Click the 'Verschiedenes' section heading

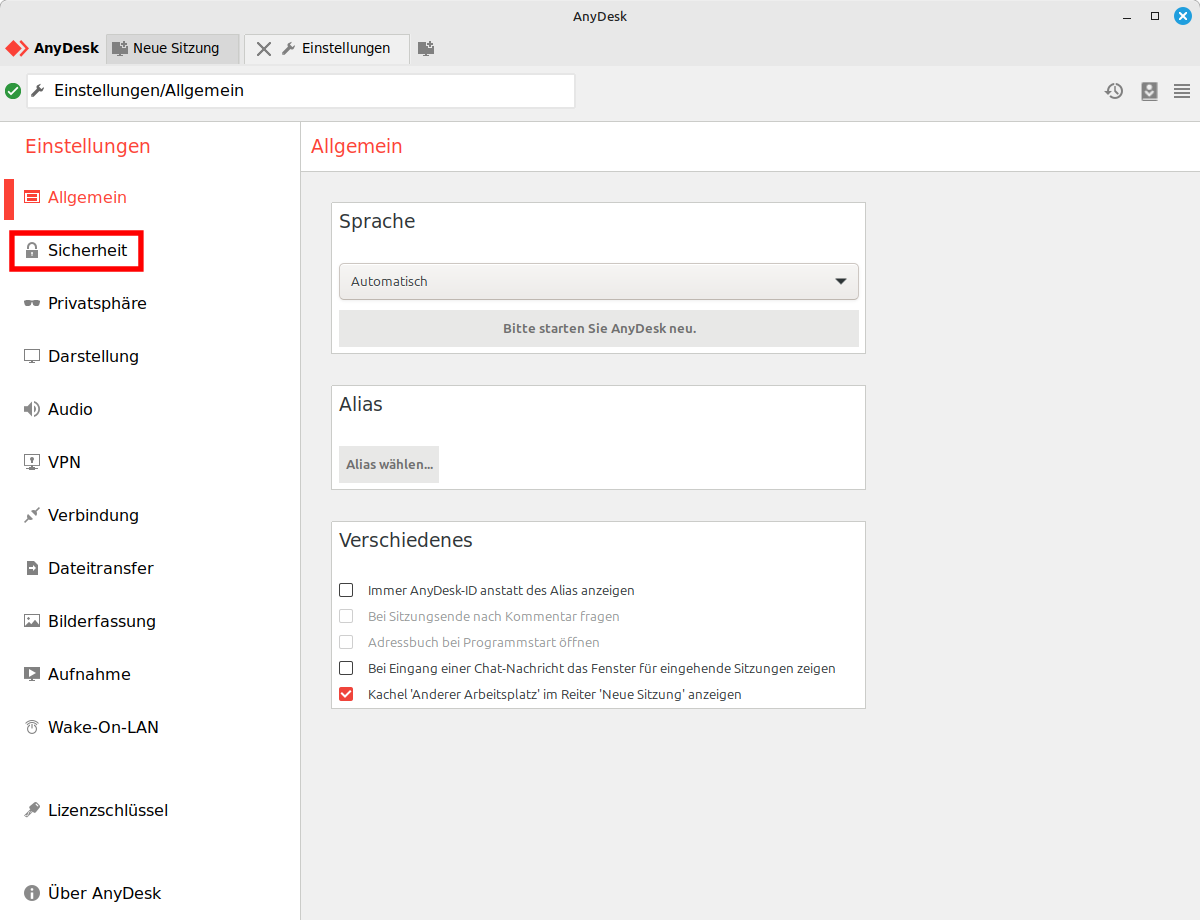tap(406, 540)
